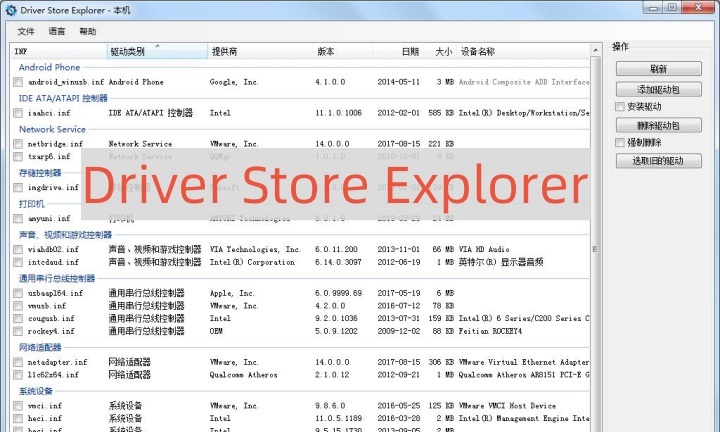Check the netbridge.inf row checkbox
Viewport: 720px width, 432px height.
(18, 144)
